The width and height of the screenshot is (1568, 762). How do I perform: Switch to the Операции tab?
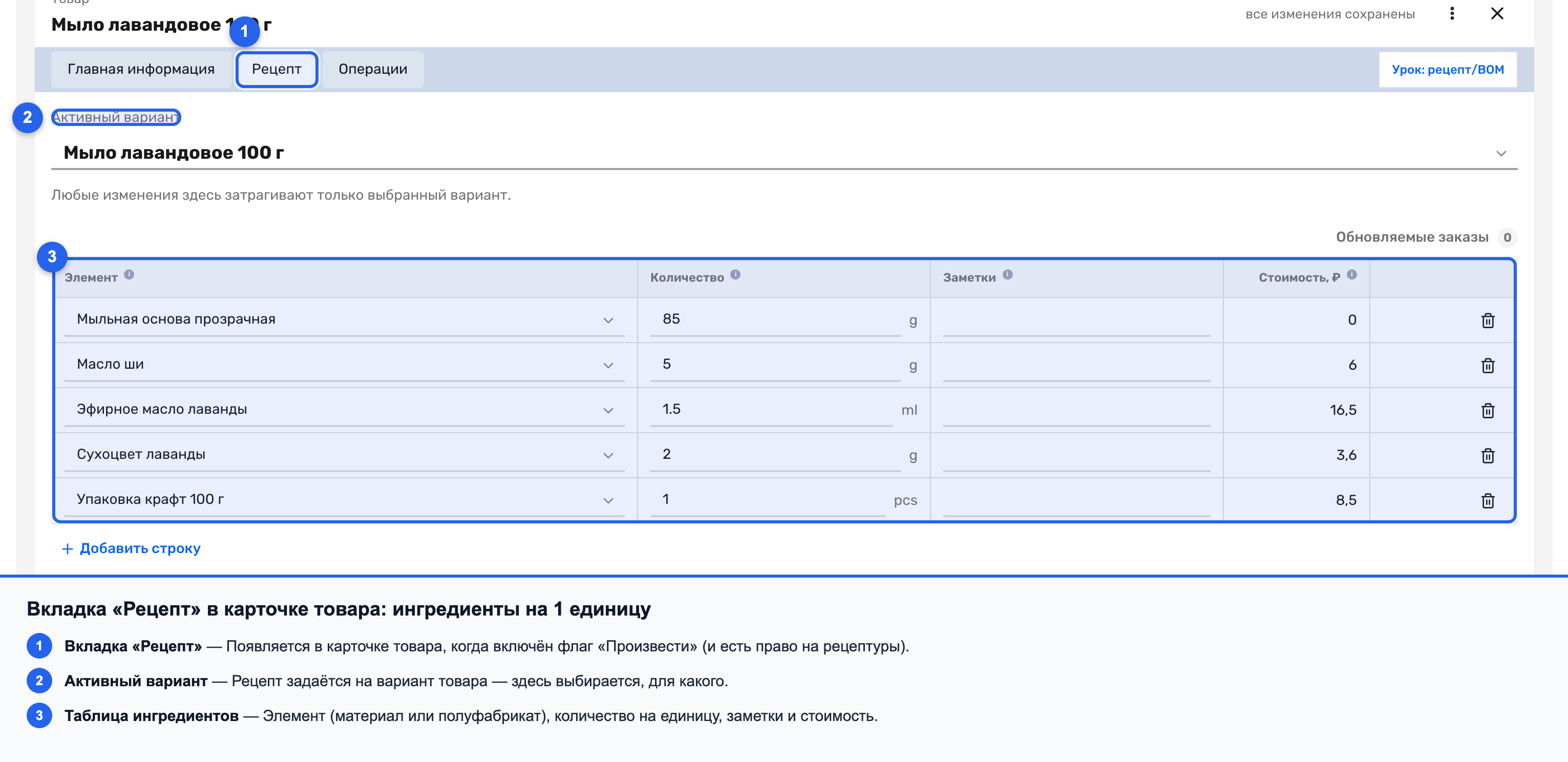(372, 69)
